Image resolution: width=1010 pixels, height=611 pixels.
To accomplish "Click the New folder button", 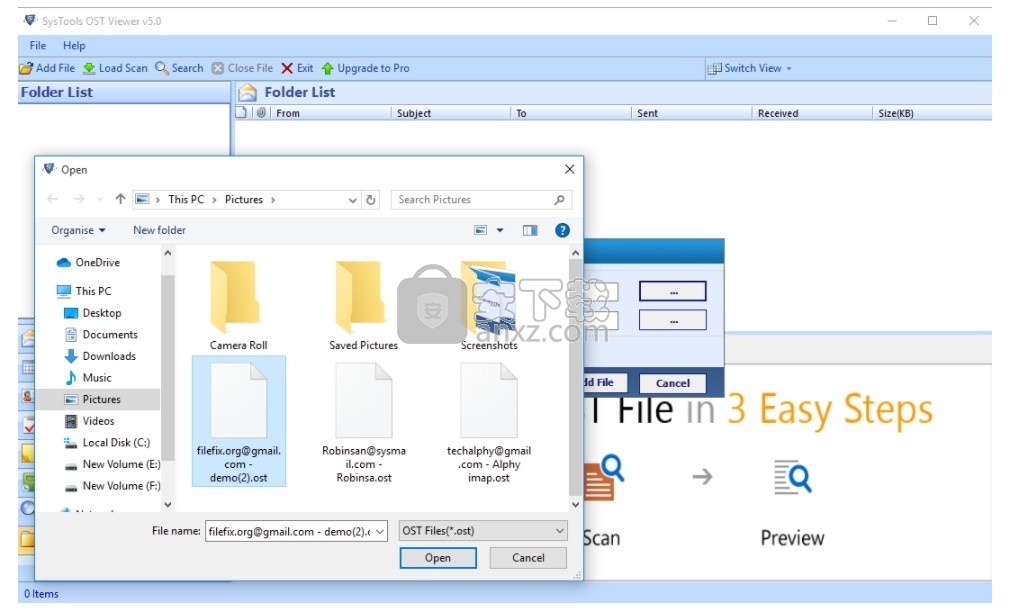I will coord(159,230).
